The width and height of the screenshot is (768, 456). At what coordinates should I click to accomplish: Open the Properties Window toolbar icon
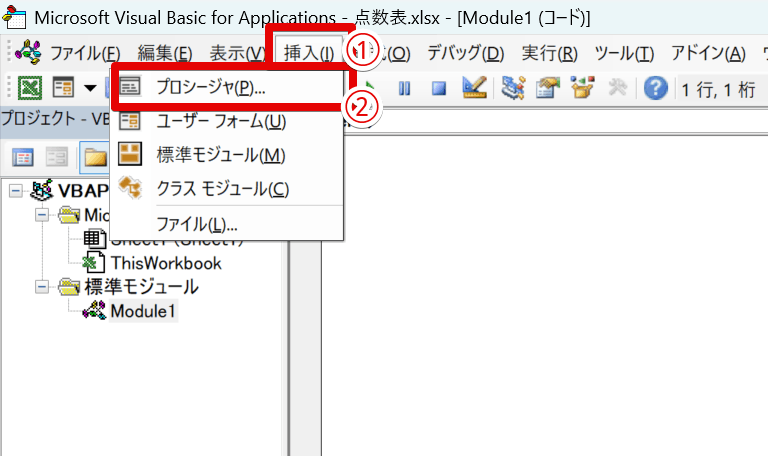point(548,88)
